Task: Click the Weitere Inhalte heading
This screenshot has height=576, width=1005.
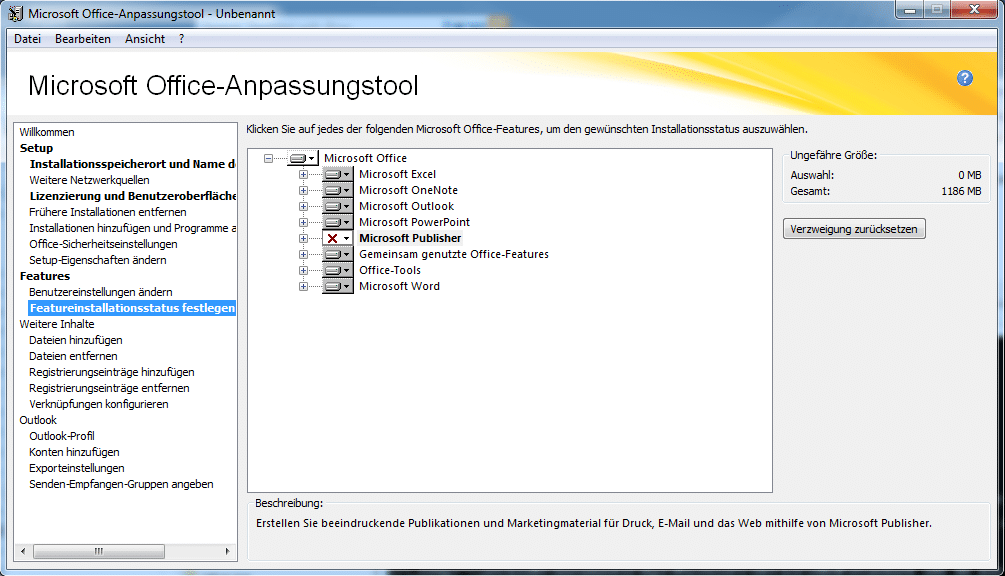Action: (57, 324)
